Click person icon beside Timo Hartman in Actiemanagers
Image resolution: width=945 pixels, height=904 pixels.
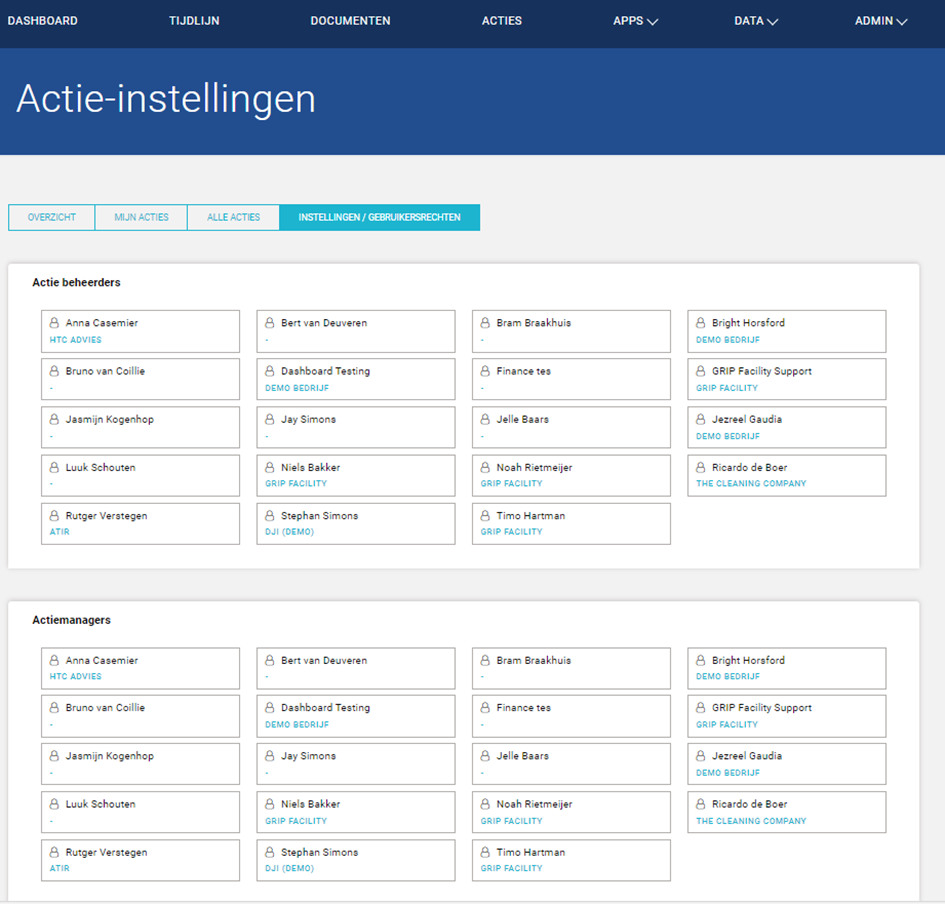[x=485, y=852]
